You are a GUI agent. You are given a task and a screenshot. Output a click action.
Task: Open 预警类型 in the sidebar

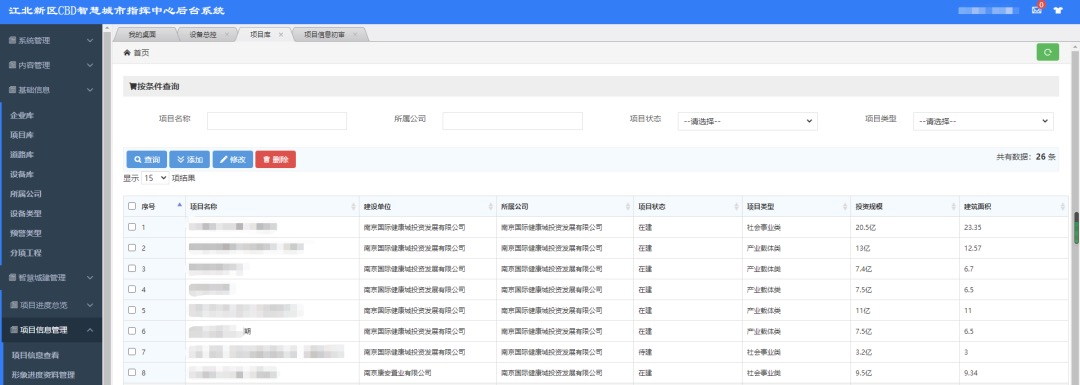pos(26,233)
